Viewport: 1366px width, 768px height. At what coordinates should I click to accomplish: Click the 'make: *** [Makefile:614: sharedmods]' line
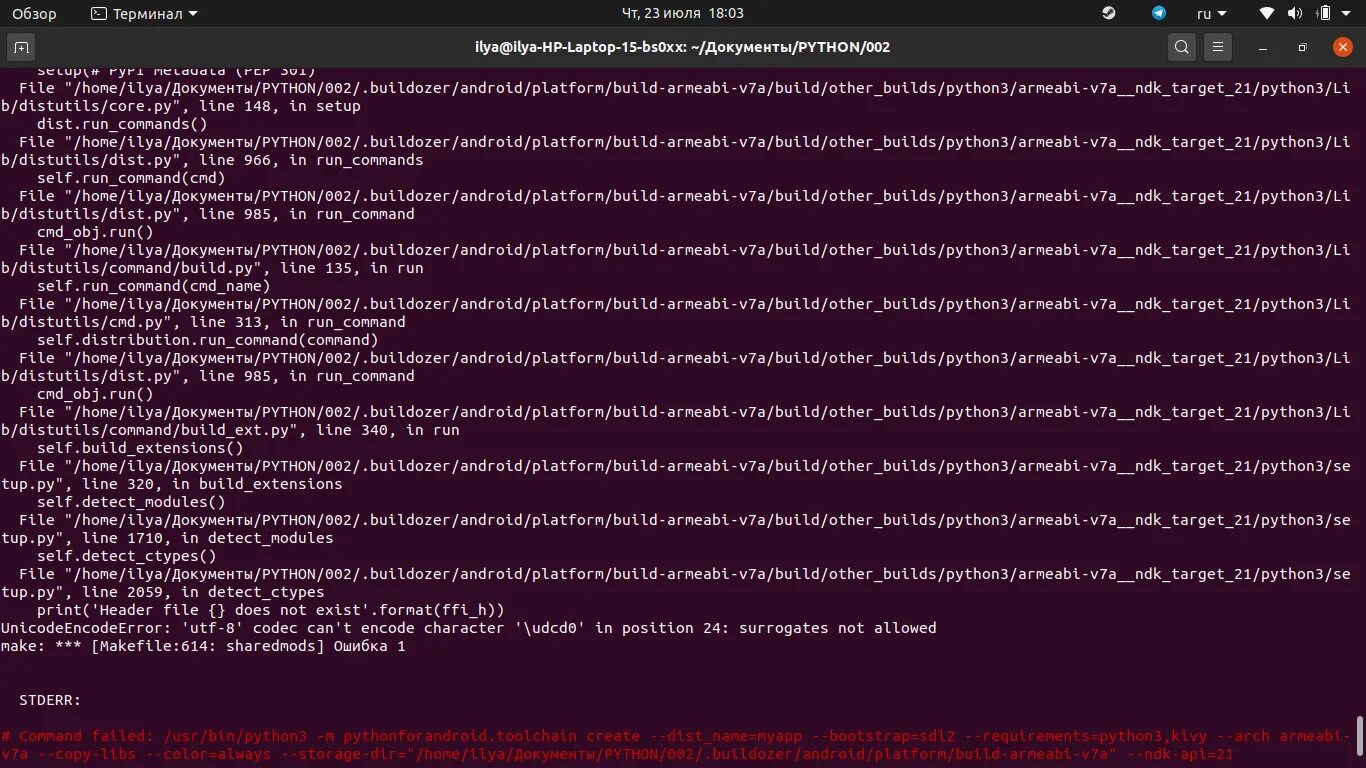pyautogui.click(x=203, y=646)
